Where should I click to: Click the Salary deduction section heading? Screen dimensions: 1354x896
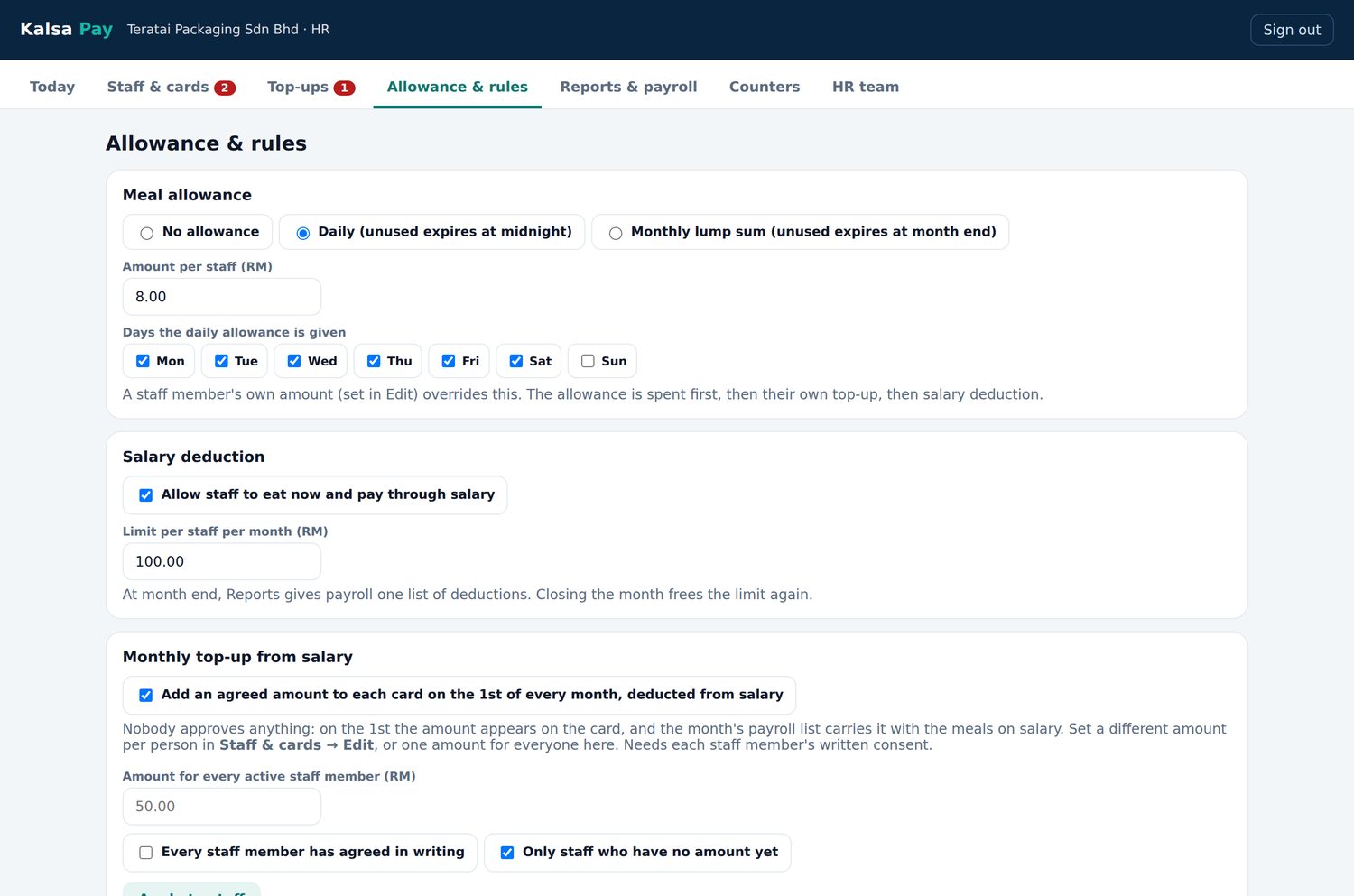point(193,457)
